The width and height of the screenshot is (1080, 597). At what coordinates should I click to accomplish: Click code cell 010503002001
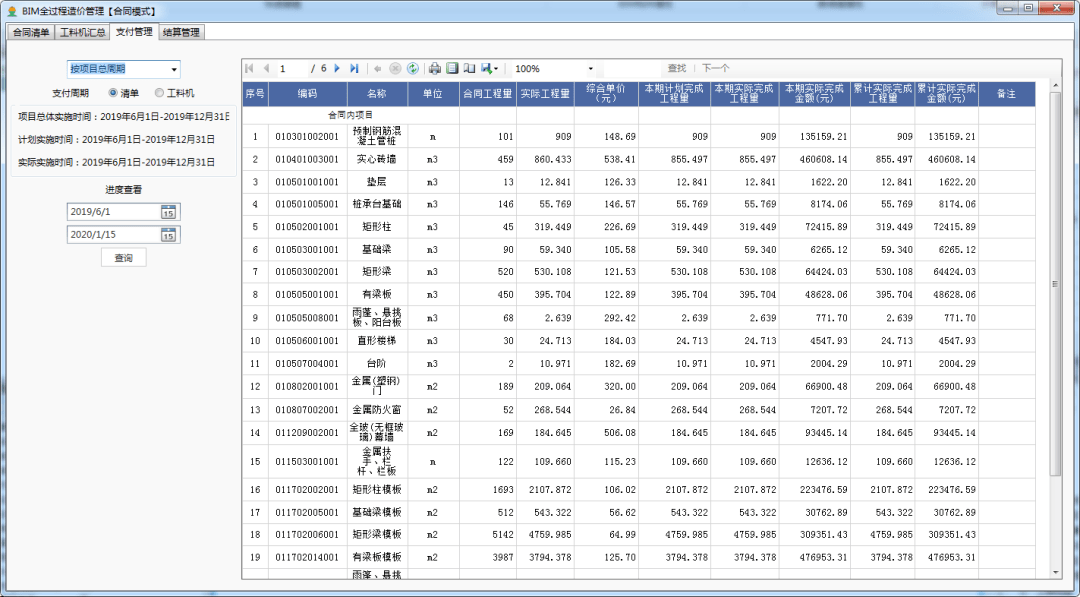307,271
